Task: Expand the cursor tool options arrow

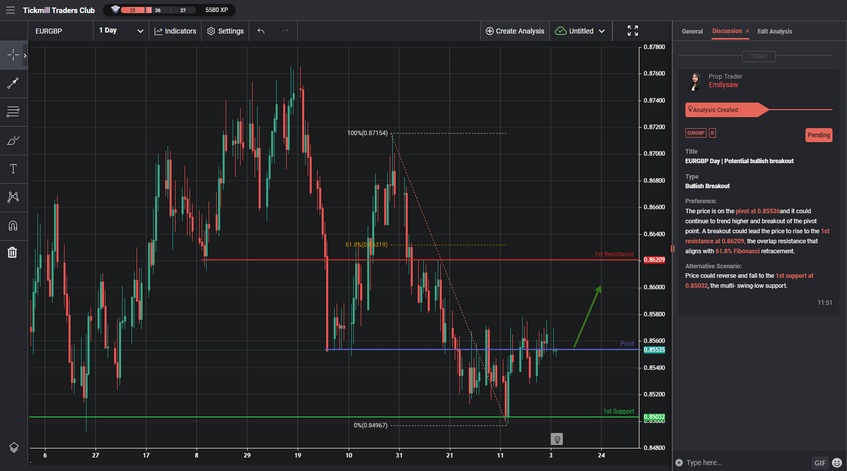Action: [x=25, y=56]
